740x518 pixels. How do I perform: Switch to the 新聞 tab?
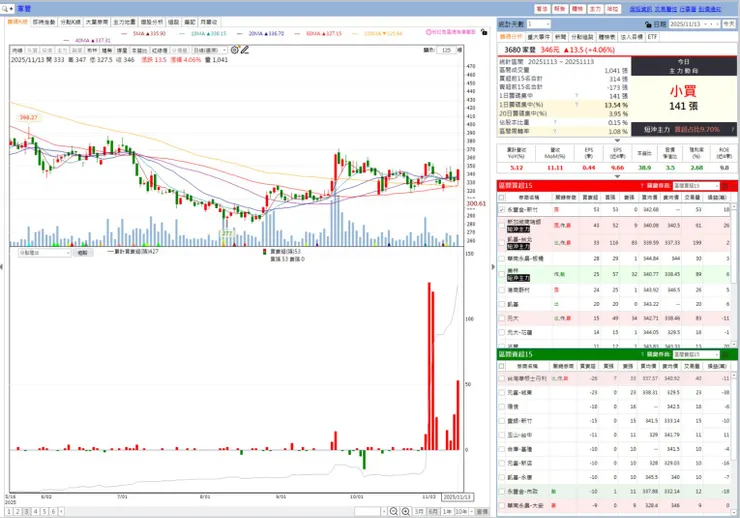[x=560, y=37]
